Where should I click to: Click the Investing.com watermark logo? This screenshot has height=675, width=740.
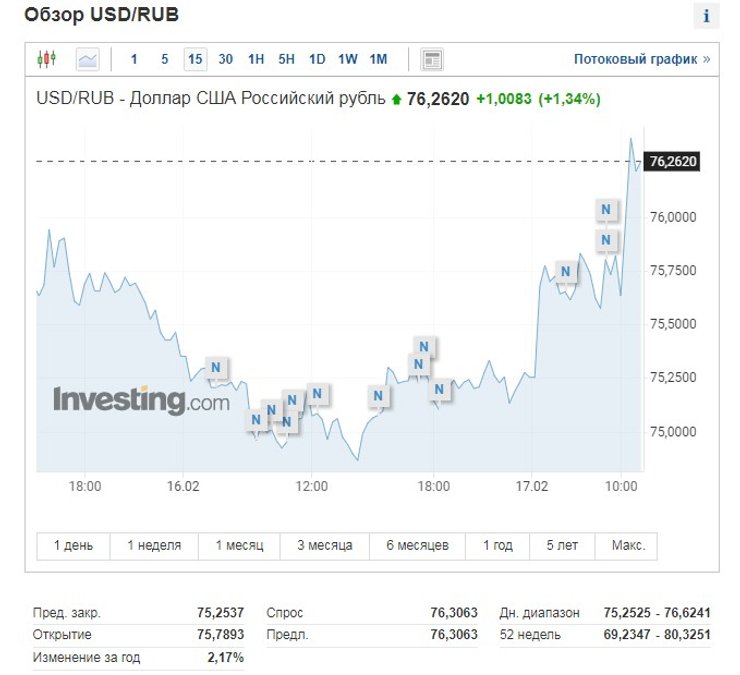point(141,400)
